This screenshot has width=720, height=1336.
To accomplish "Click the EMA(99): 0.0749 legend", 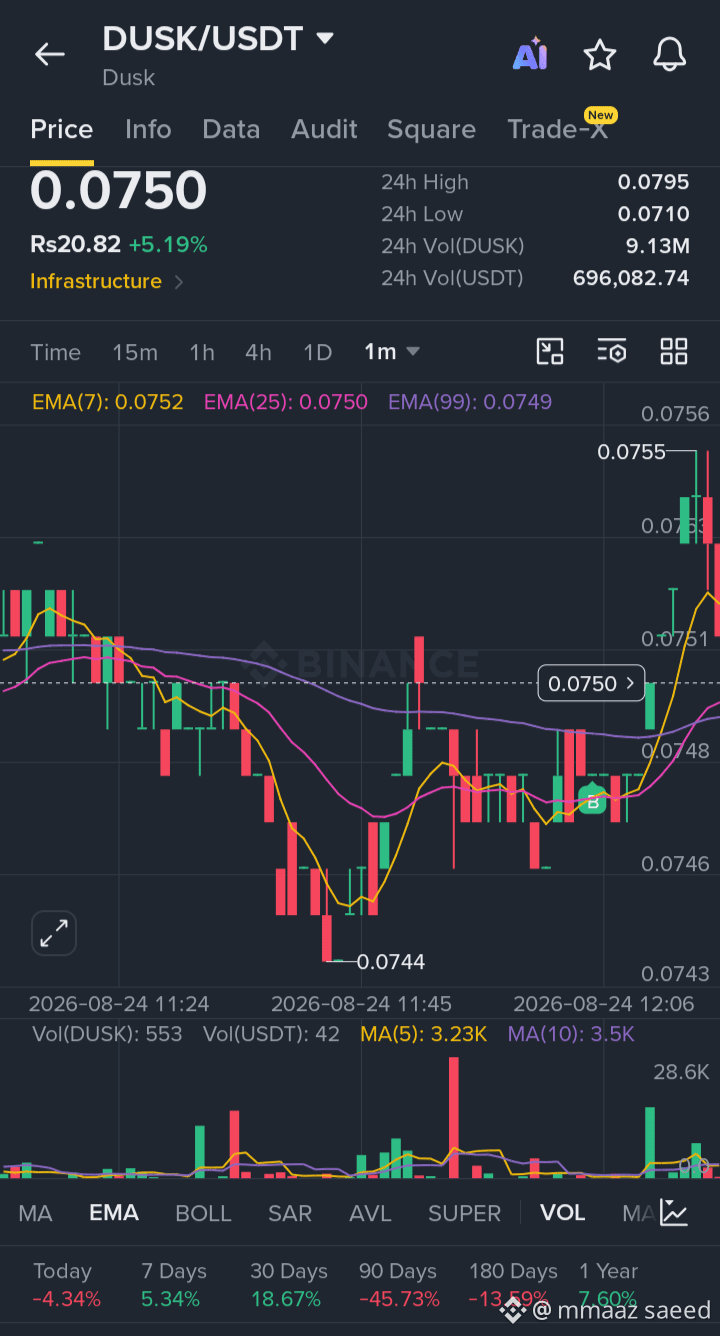I will tap(470, 402).
